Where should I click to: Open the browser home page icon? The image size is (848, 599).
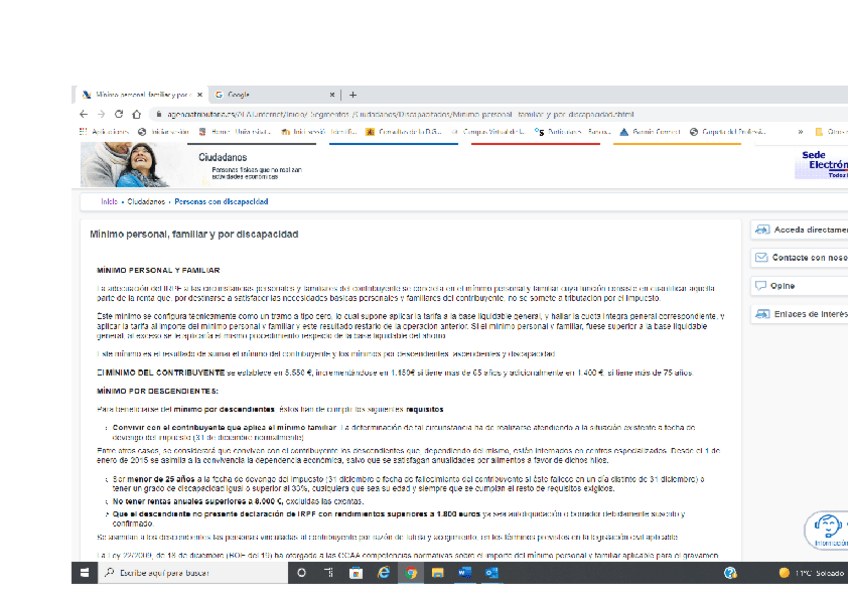137,114
